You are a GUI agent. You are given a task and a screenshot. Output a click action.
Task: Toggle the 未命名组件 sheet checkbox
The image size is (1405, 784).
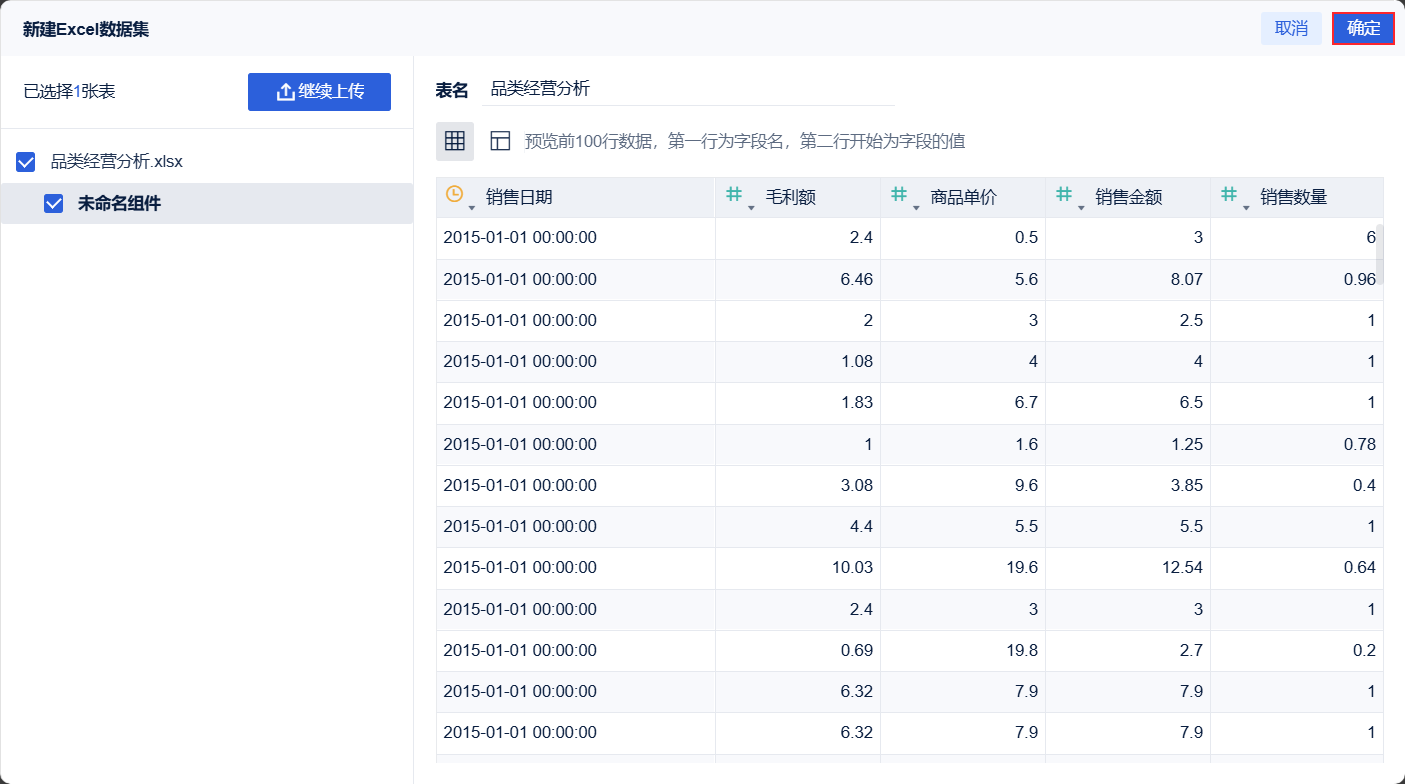(54, 204)
